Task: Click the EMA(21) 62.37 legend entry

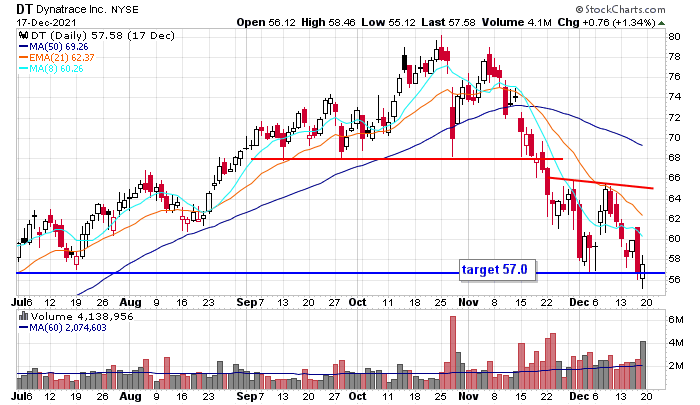Action: pyautogui.click(x=57, y=58)
